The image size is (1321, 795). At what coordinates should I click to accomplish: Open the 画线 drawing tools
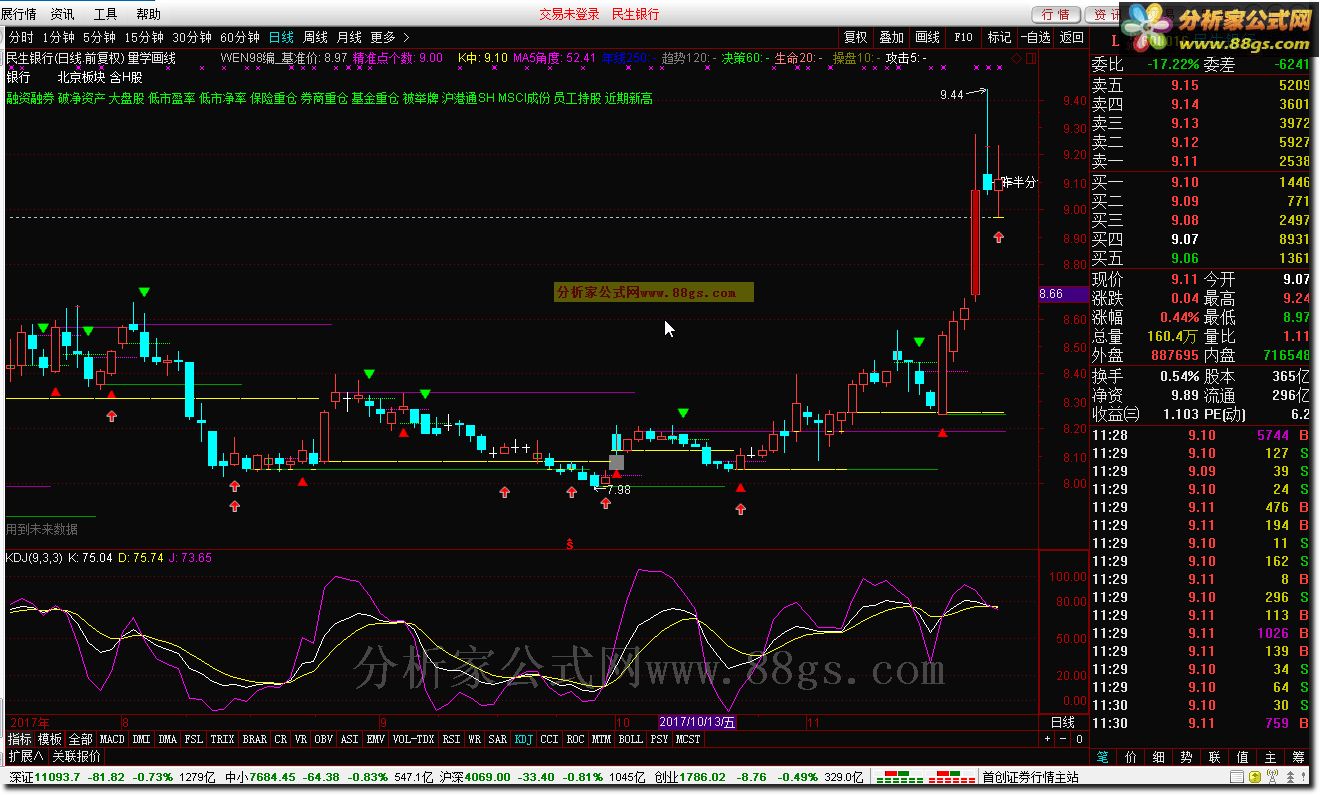(x=927, y=37)
